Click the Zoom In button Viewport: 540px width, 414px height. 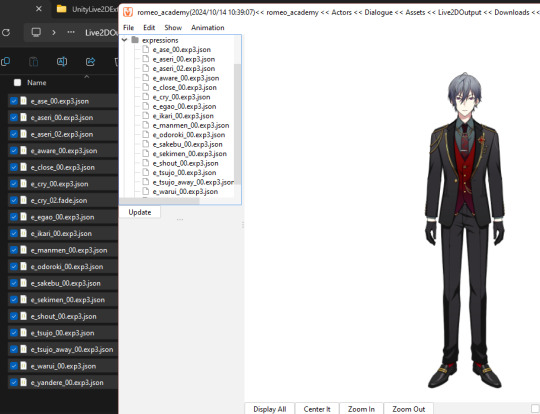[x=361, y=409]
